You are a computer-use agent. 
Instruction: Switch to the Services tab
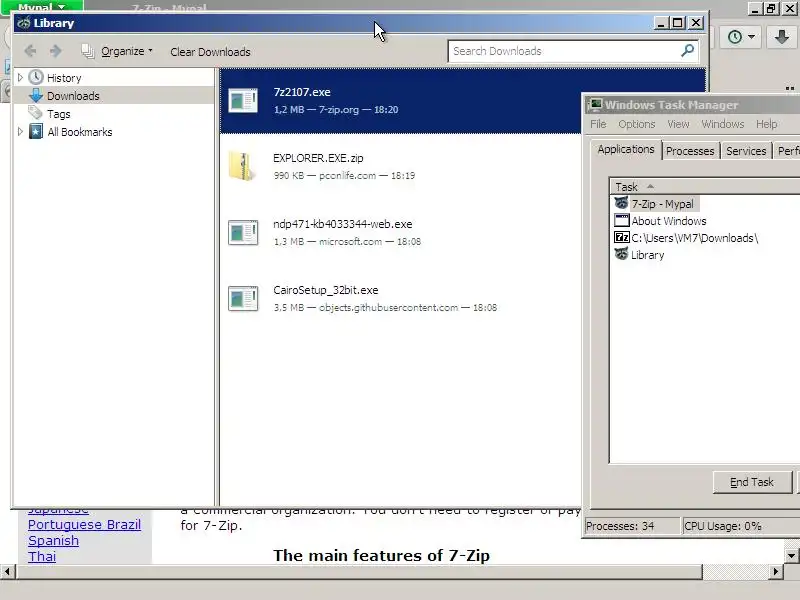pos(746,151)
